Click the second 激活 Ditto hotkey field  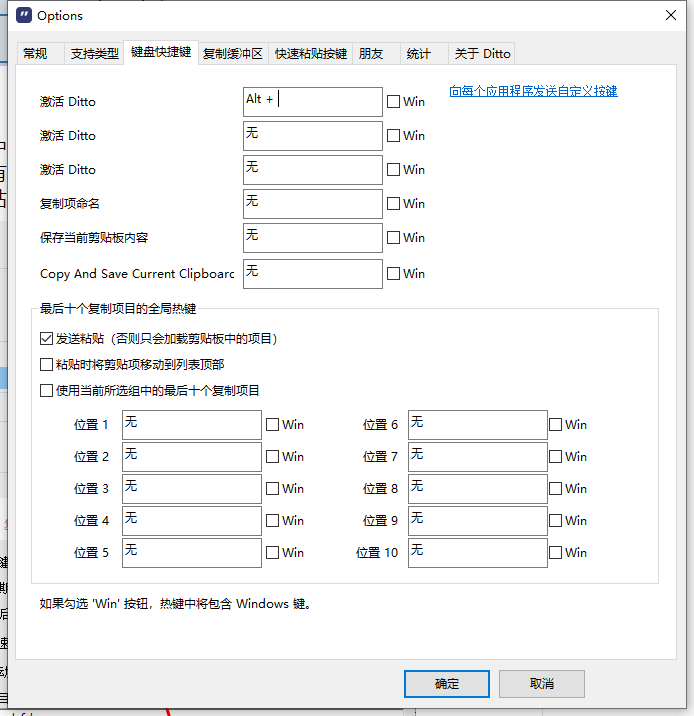pyautogui.click(x=313, y=136)
